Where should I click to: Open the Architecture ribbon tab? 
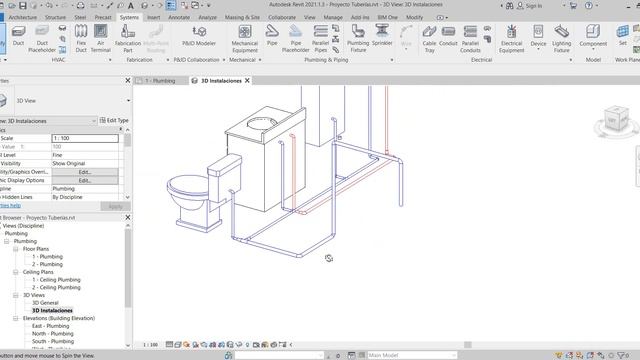tap(22, 18)
